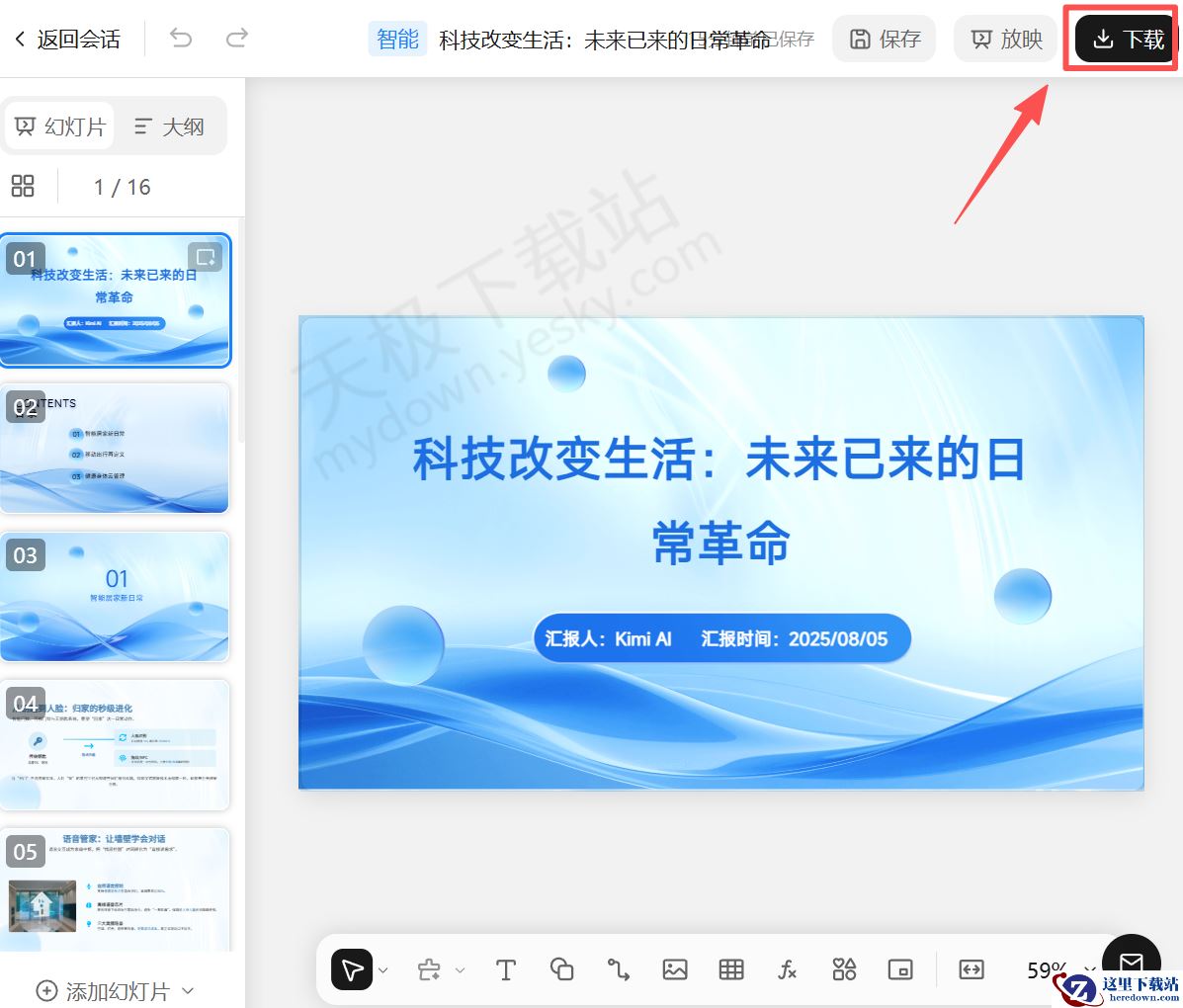1183x1008 pixels.
Task: Open the pointer tool dropdown arrow
Action: click(384, 969)
